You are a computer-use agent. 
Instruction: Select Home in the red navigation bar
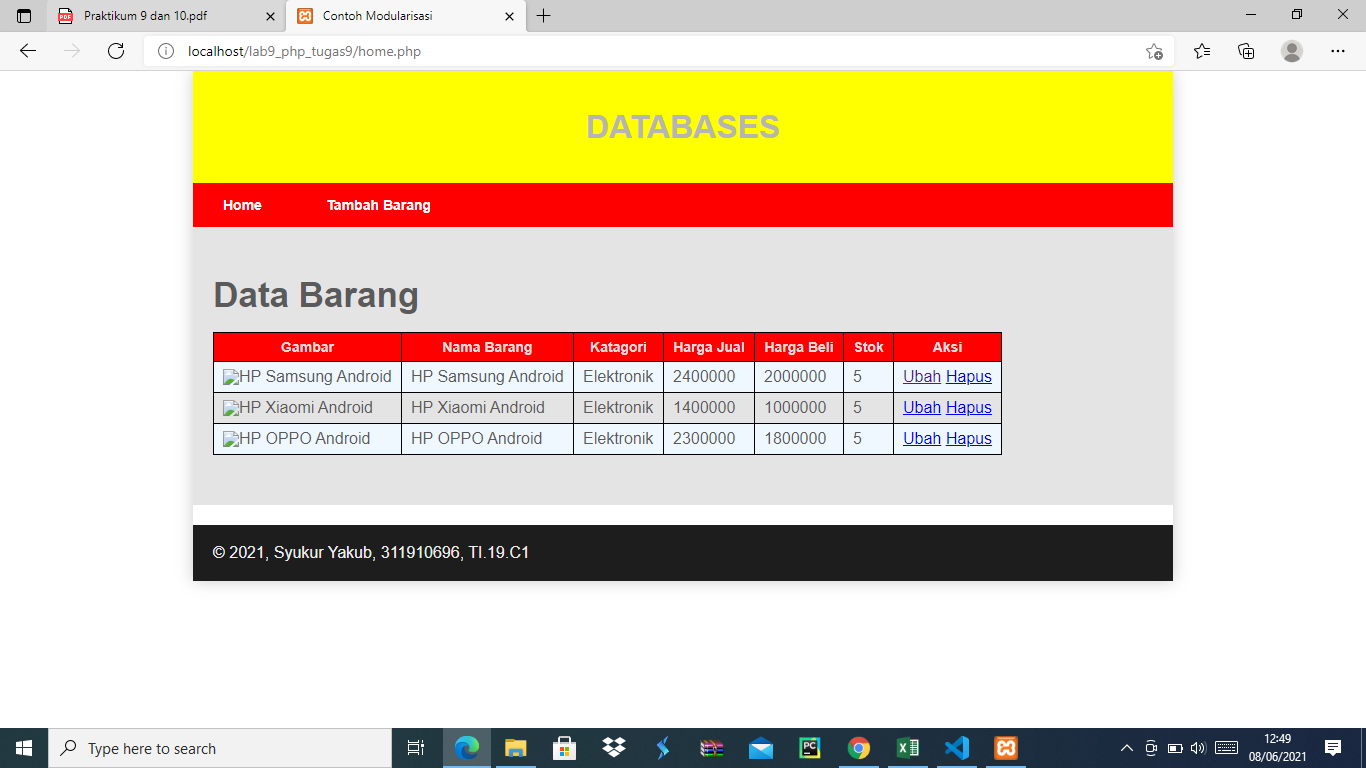pos(242,205)
